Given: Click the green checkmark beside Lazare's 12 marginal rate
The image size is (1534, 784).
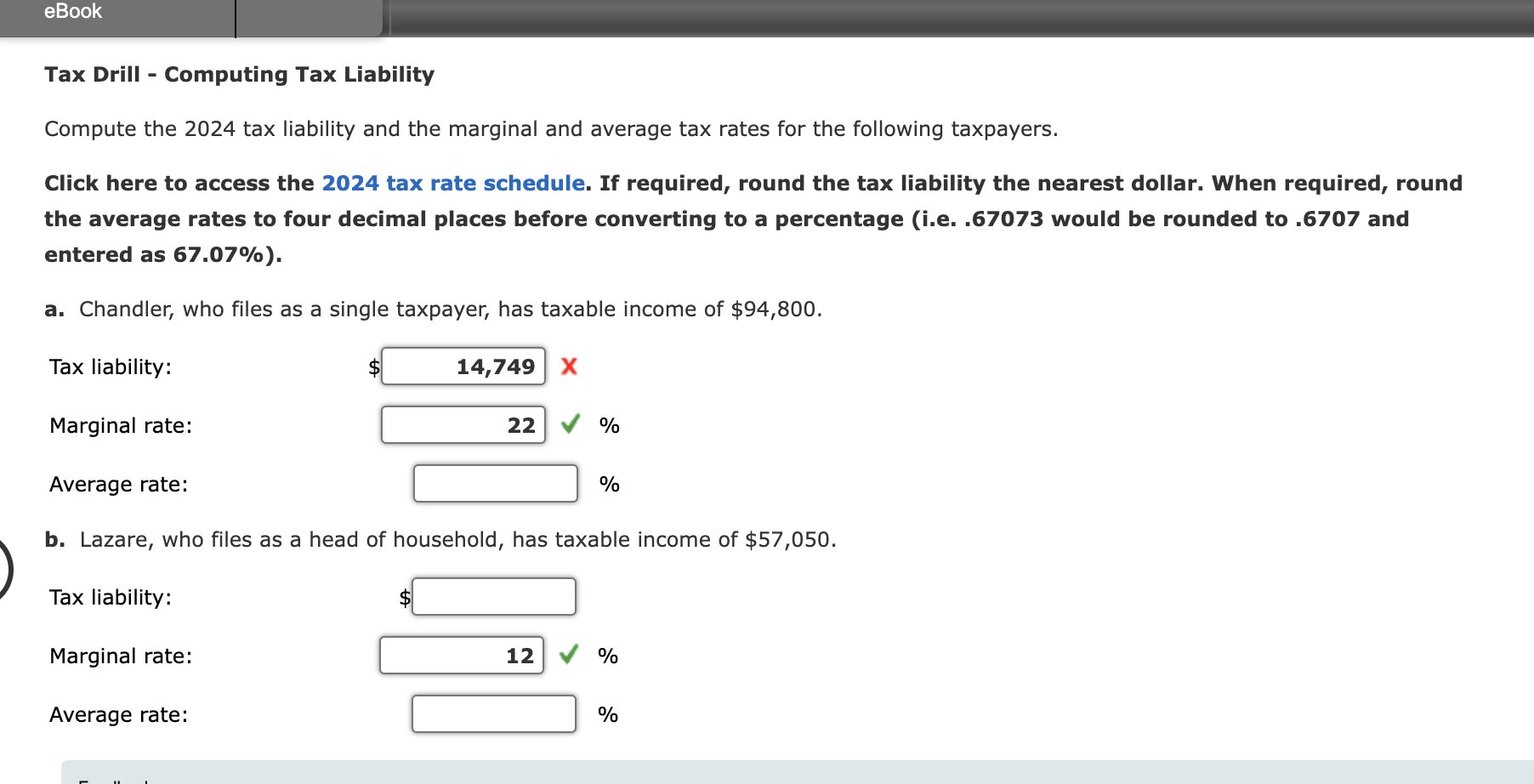Looking at the screenshot, I should [571, 655].
